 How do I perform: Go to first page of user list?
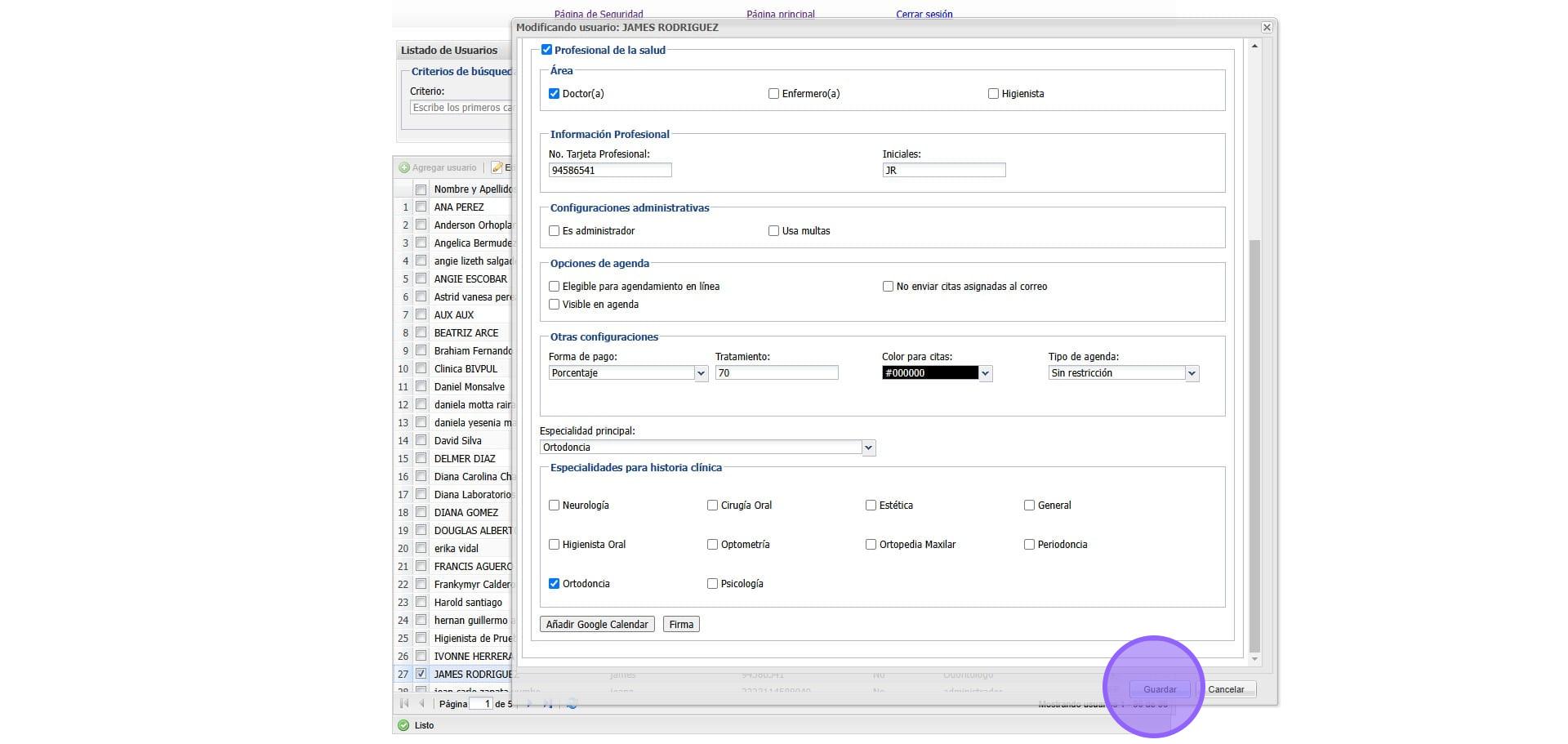404,703
